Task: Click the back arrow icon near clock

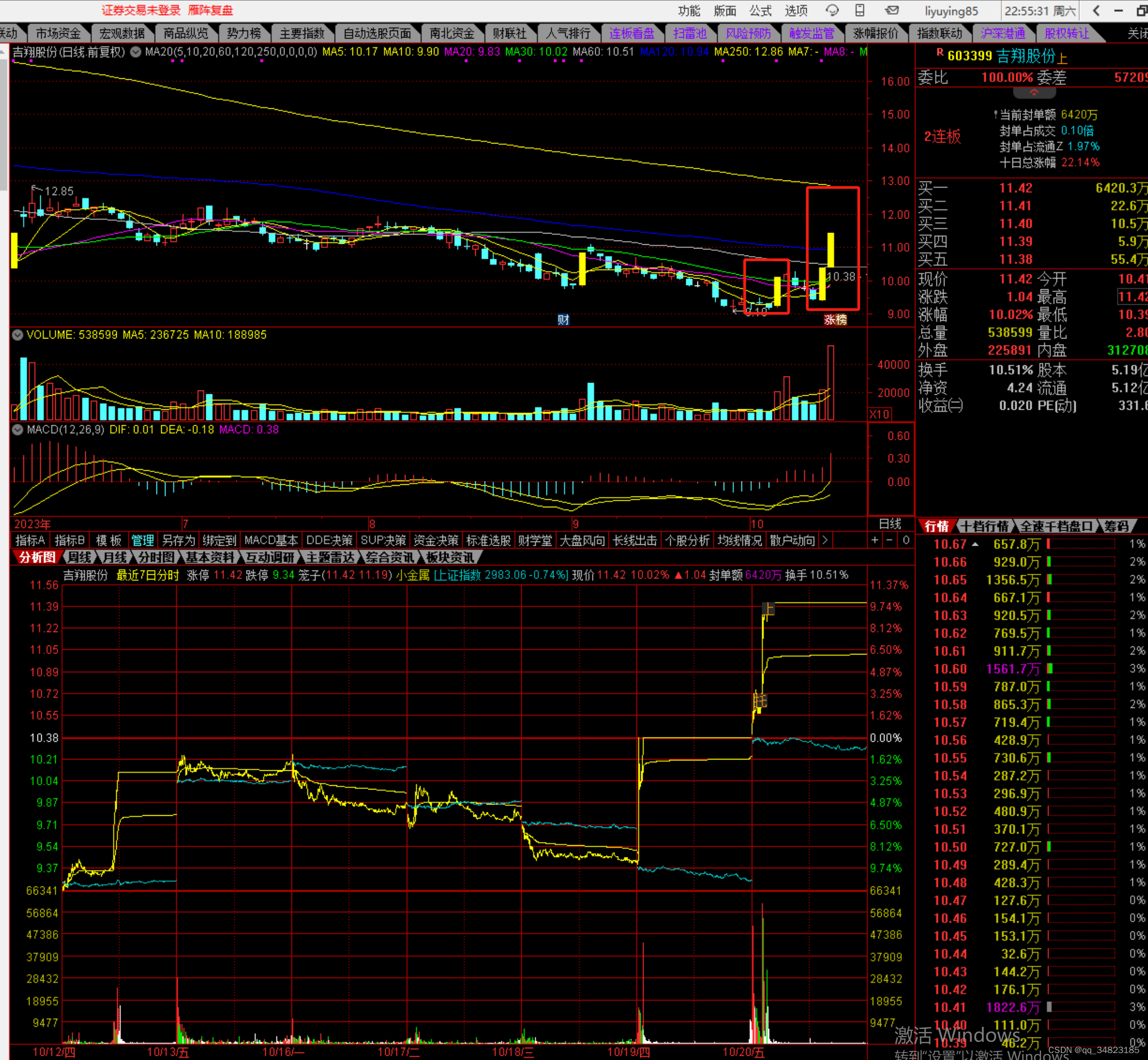Action: [x=1097, y=10]
